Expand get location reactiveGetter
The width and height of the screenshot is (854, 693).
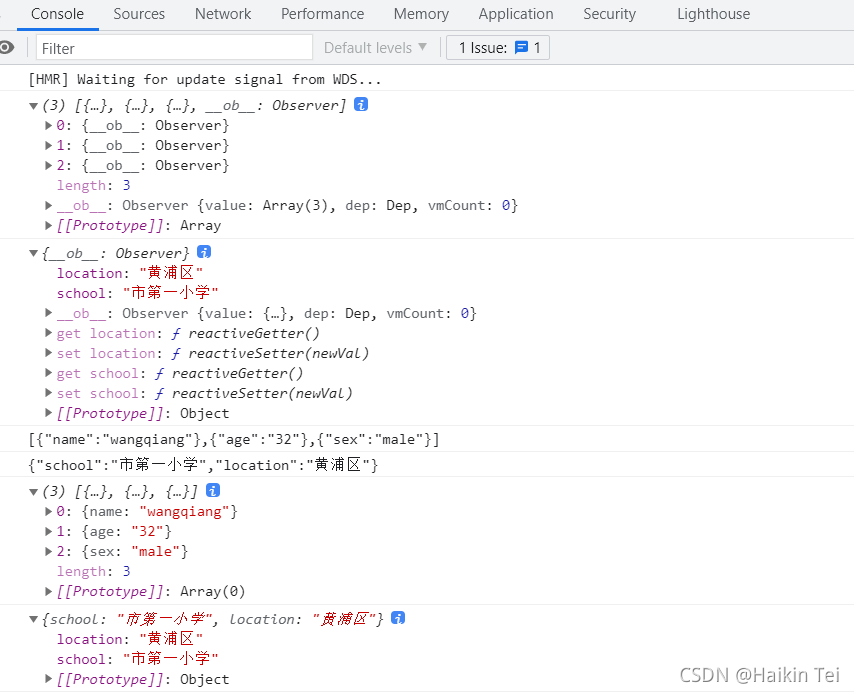pyautogui.click(x=48, y=333)
